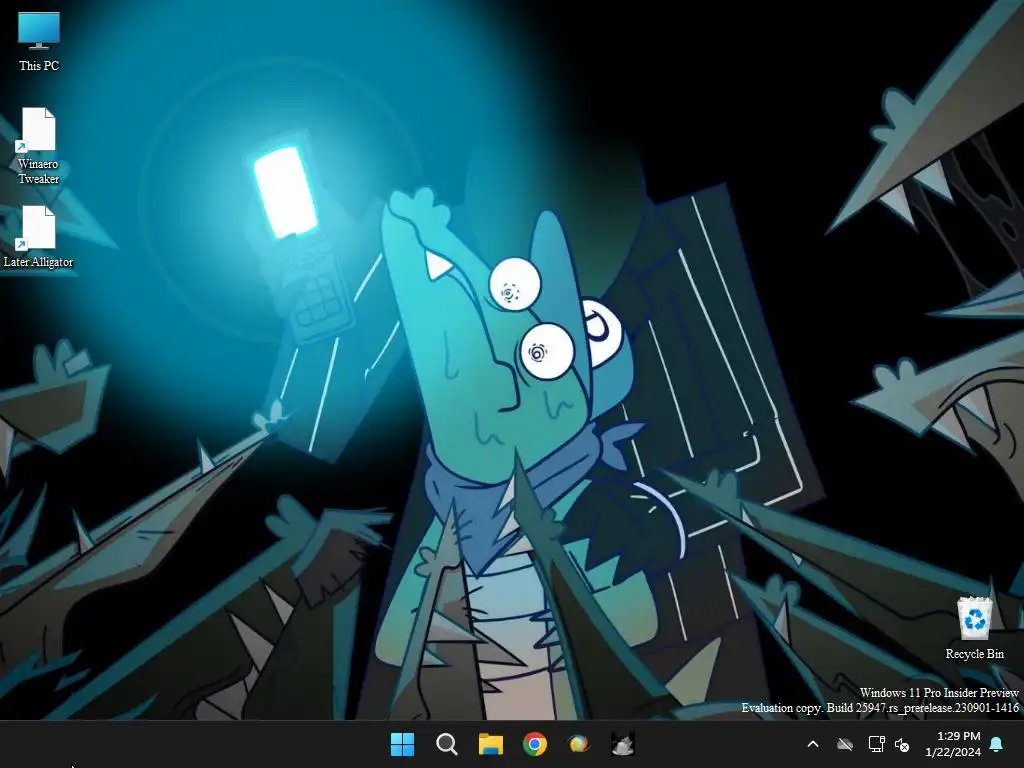
Task: Expand the hidden system tray icons
Action: click(813, 744)
